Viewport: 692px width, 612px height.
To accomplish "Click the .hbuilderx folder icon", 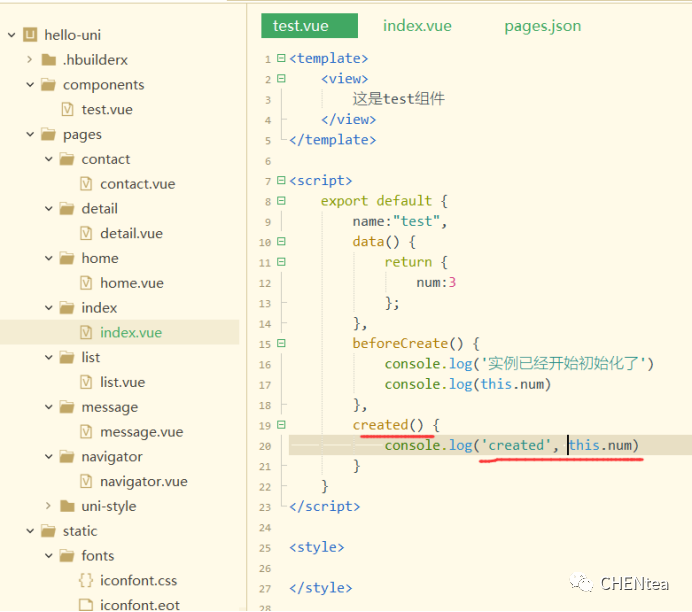I will tap(49, 60).
